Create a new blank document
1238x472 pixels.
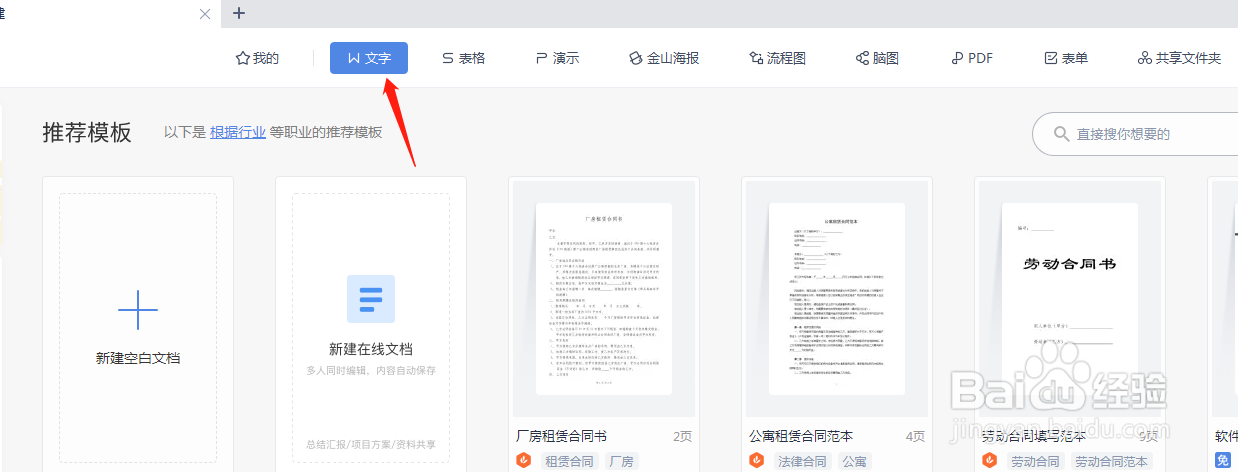(138, 326)
